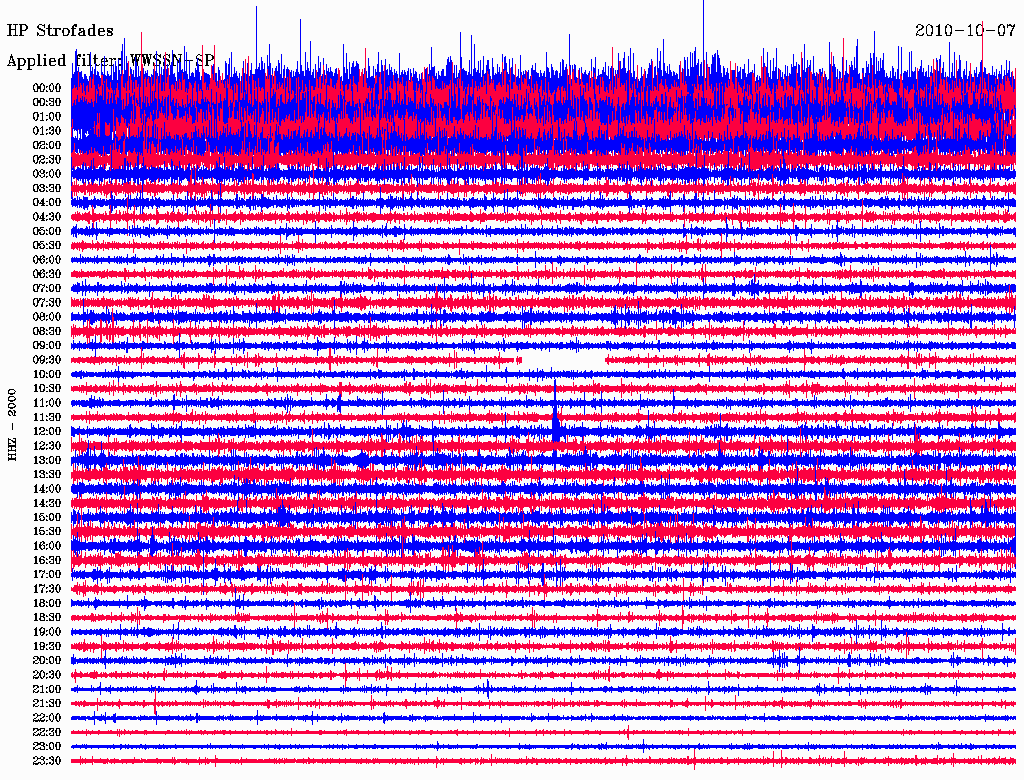Click the 04:00 time label
Screen dimensions: 1024x780
tap(47, 203)
